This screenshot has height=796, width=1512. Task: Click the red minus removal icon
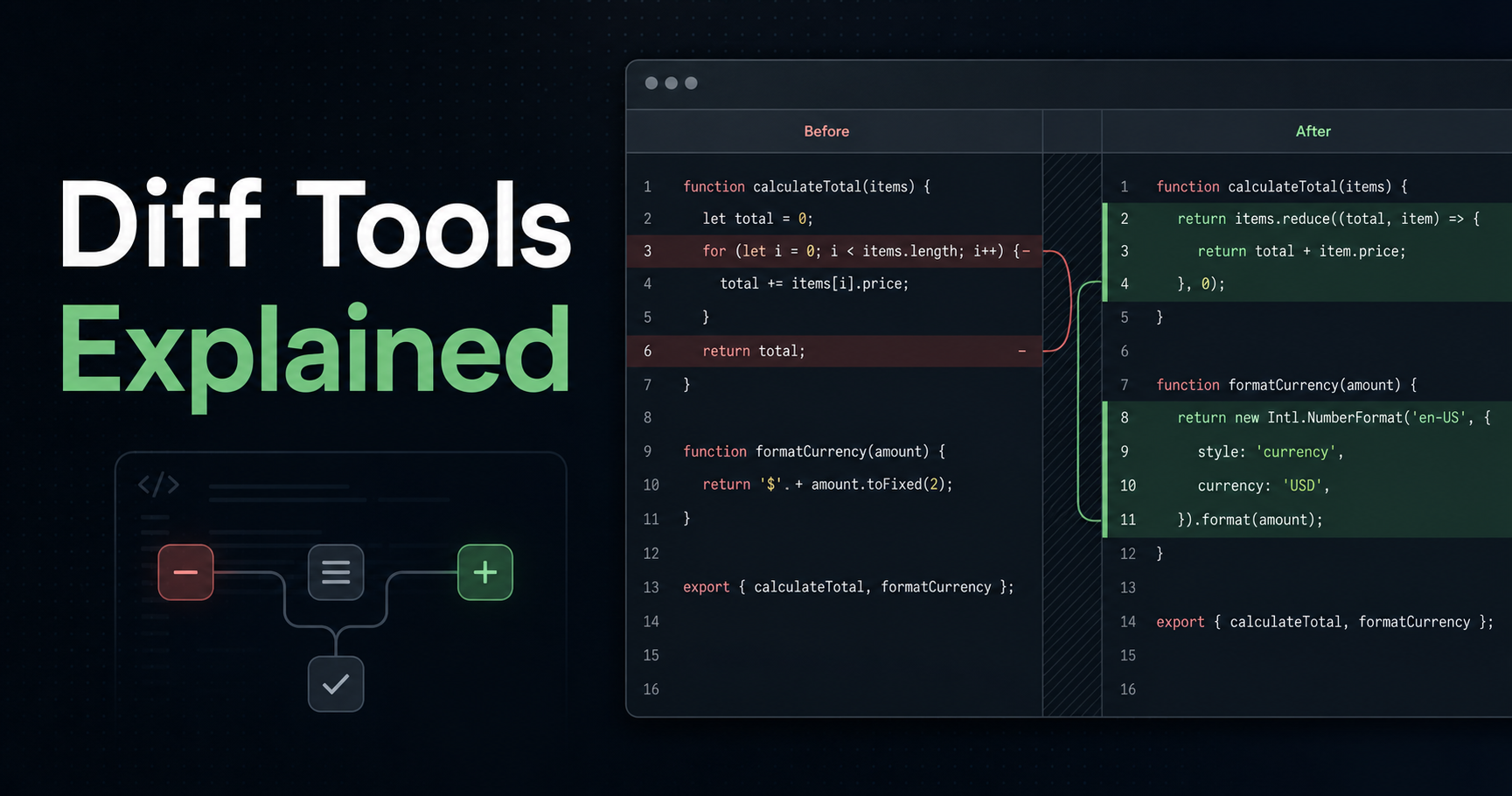[185, 572]
